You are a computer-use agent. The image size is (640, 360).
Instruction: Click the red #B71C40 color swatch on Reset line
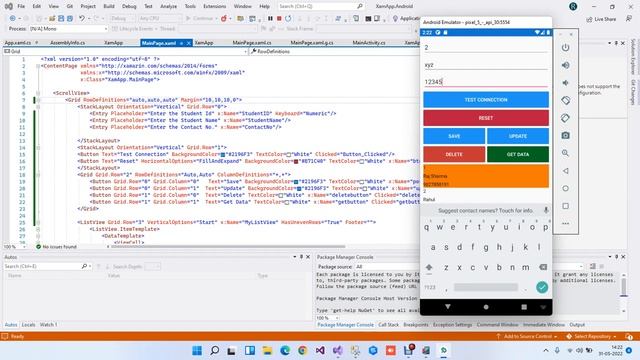tap(296, 162)
